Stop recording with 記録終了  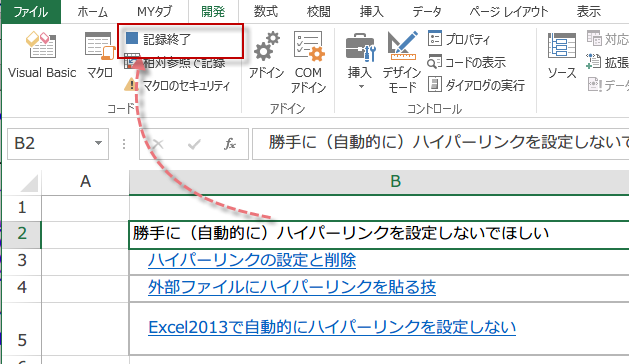159,39
